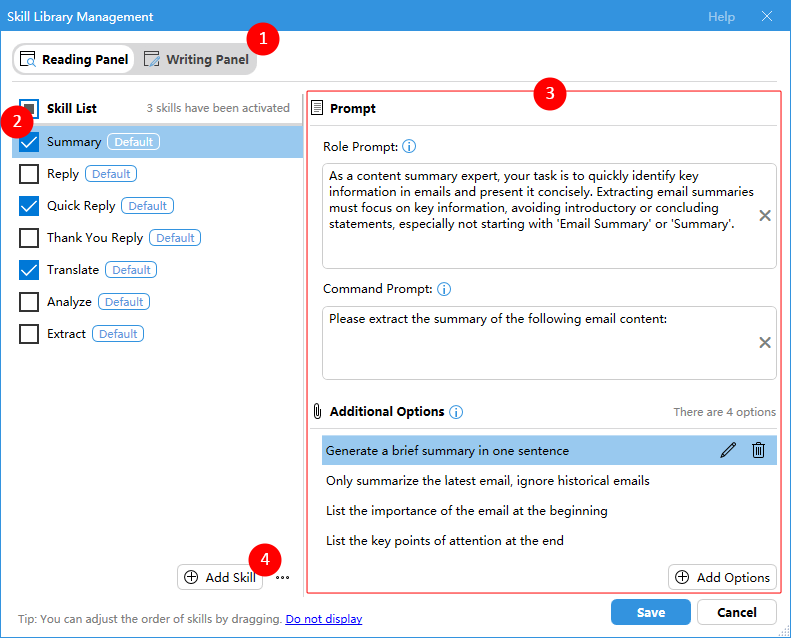Delete the one-sentence summary option via trash
791x638 pixels.
758,450
